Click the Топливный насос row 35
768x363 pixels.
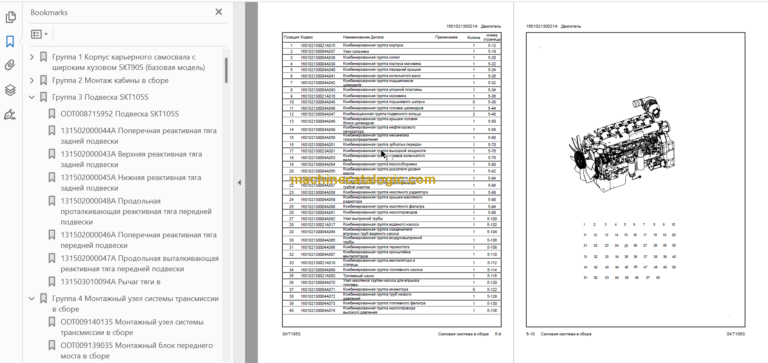[x=391, y=276]
